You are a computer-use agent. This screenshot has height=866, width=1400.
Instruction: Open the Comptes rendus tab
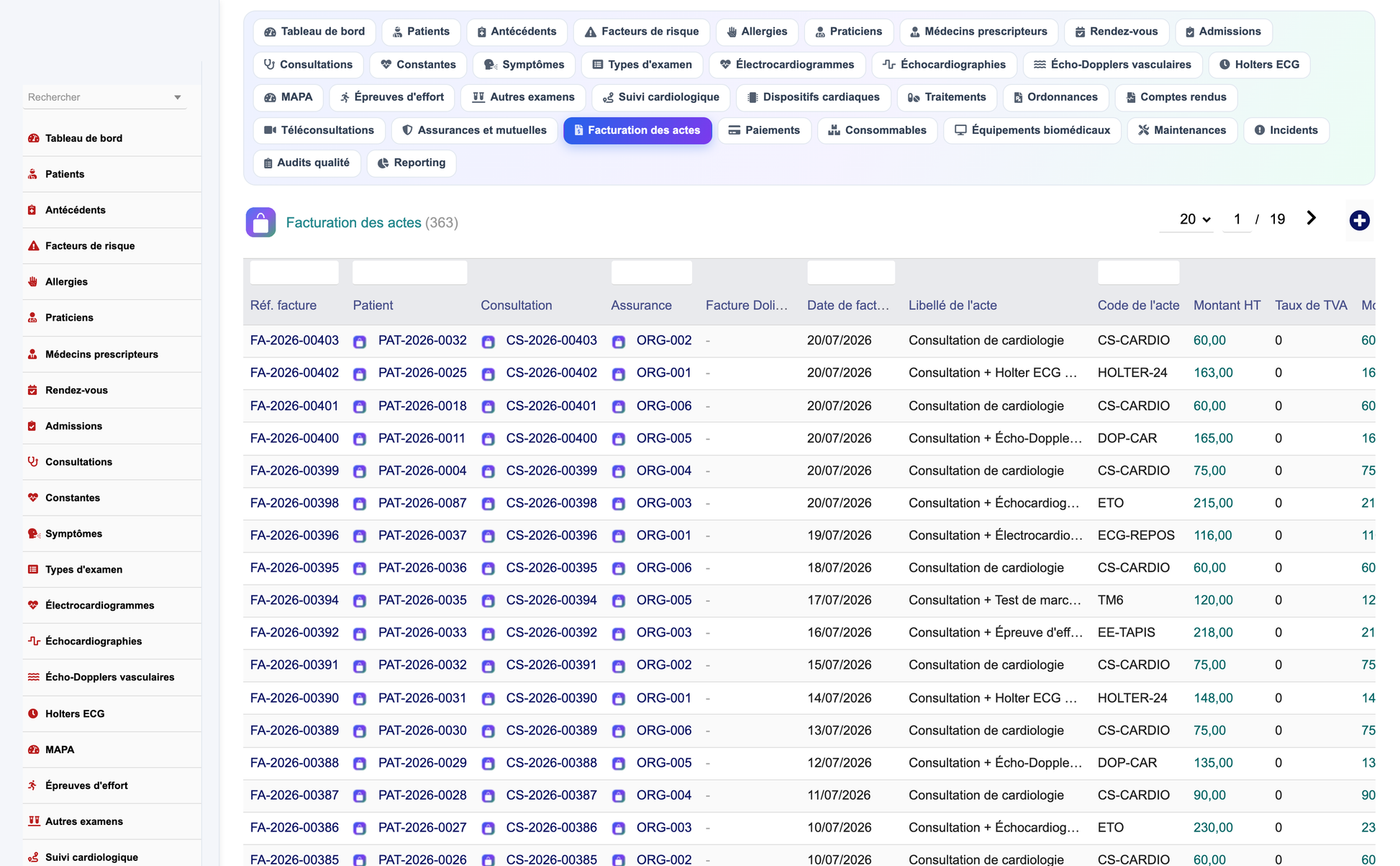1176,97
